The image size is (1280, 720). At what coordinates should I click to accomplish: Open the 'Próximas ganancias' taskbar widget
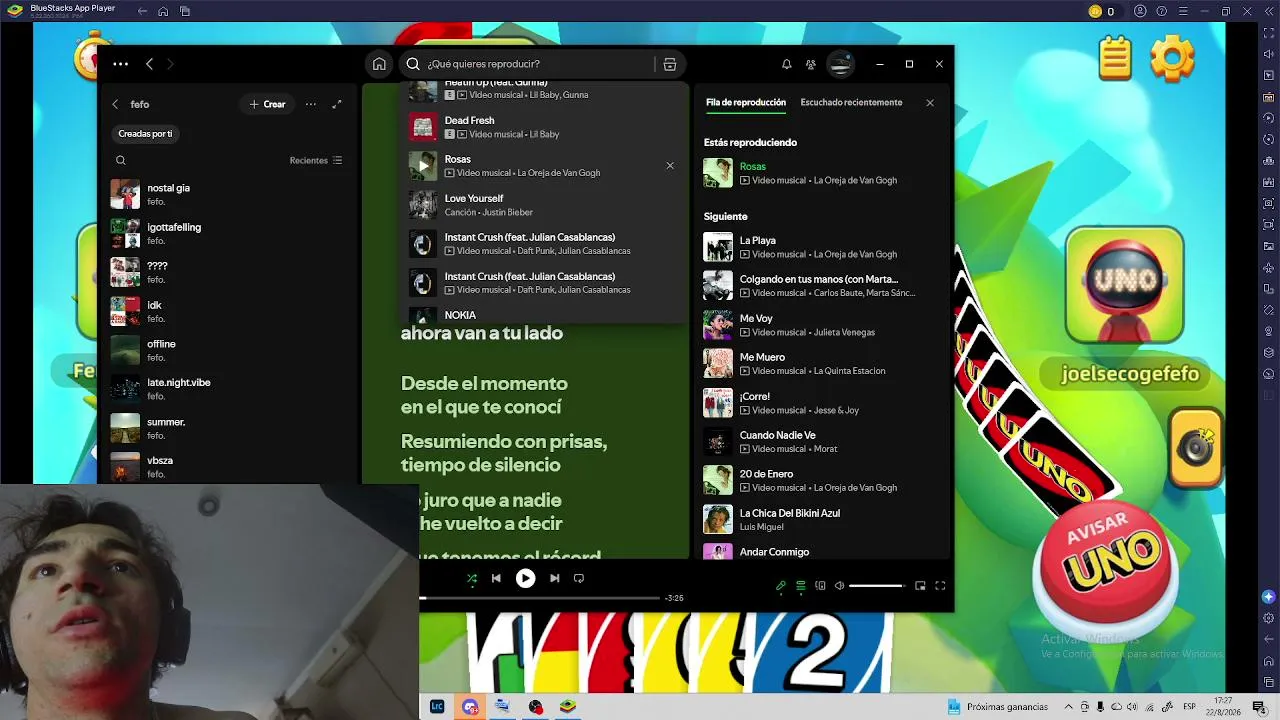pyautogui.click(x=998, y=707)
